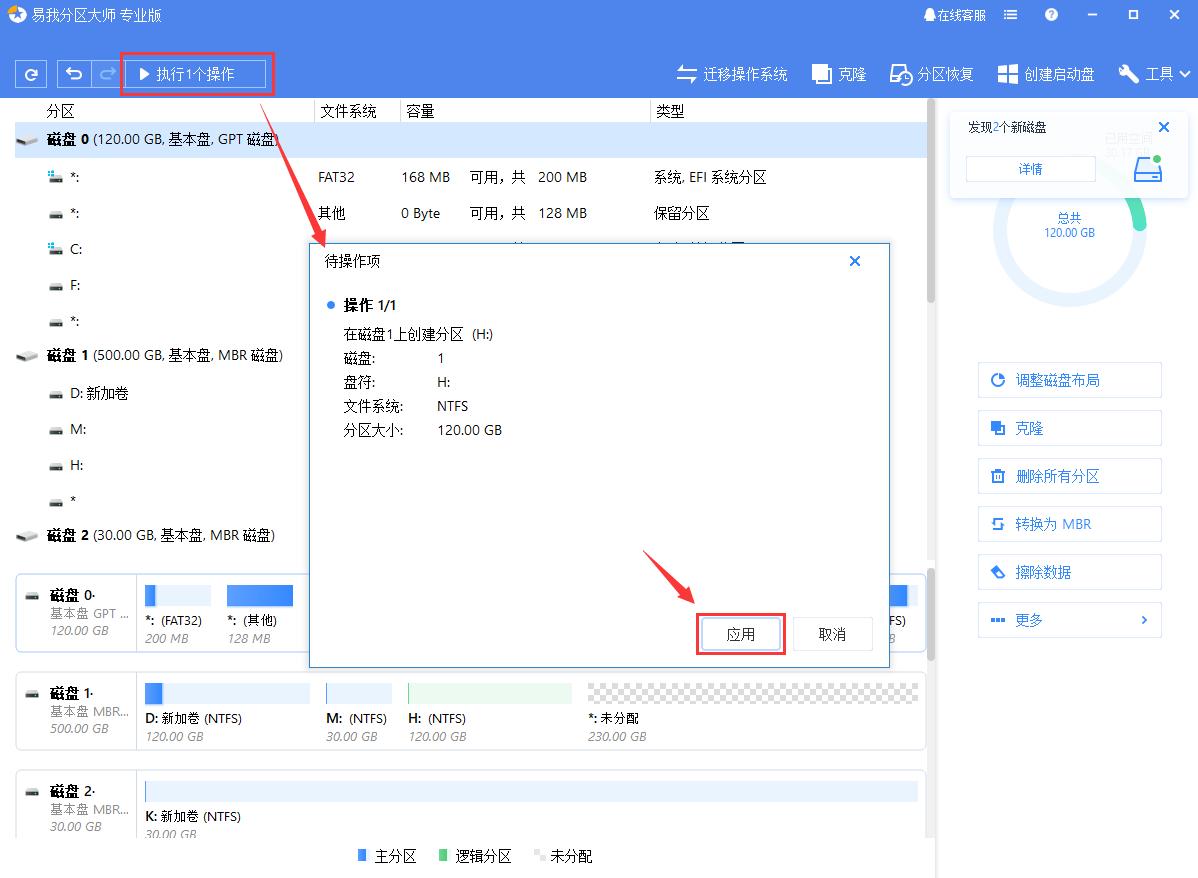1198x878 pixels.
Task: Select the D: 新加卷 partition block
Action: [225, 693]
